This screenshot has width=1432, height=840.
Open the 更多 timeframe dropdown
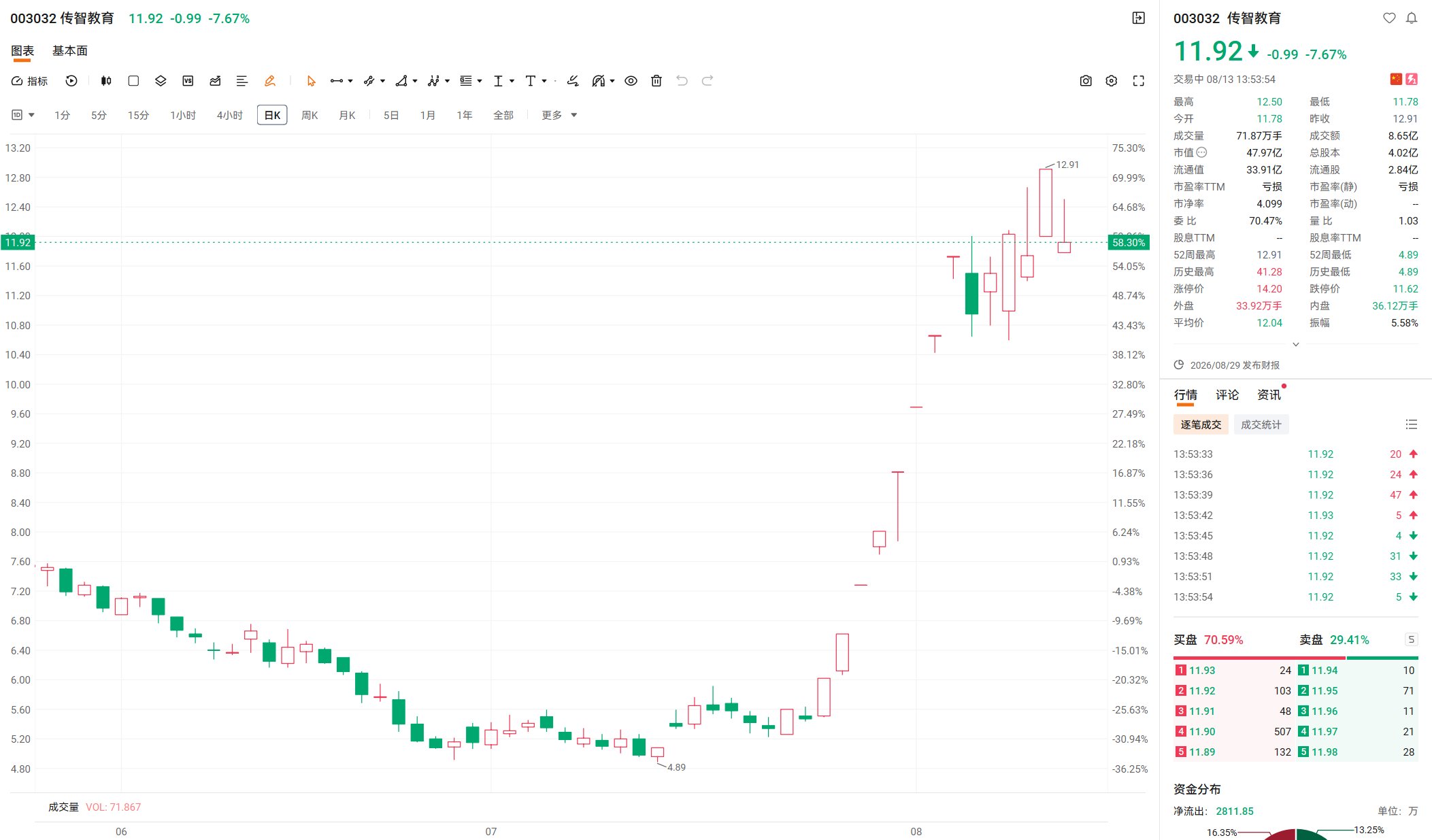click(559, 115)
